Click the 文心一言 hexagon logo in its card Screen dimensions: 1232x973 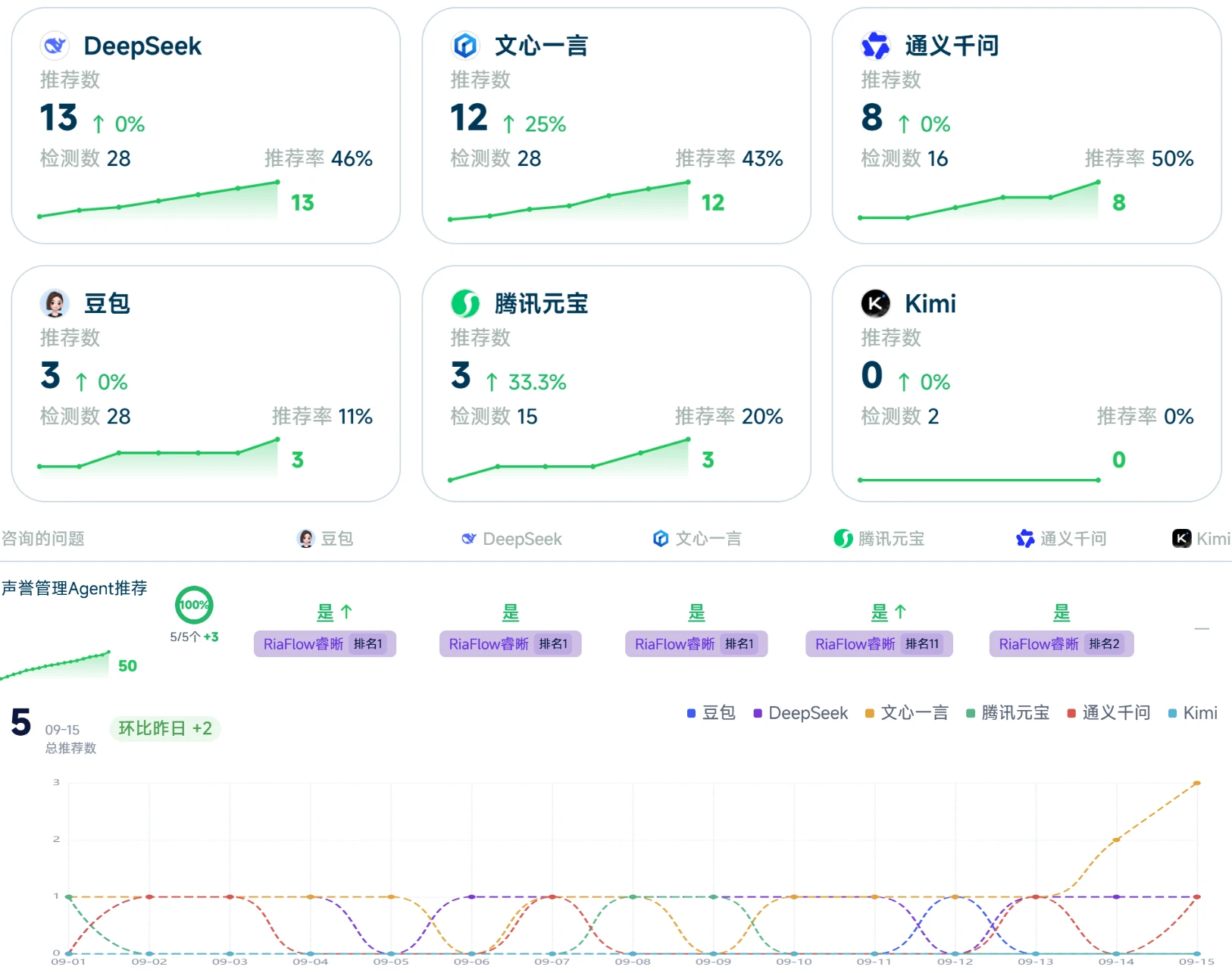coord(465,46)
